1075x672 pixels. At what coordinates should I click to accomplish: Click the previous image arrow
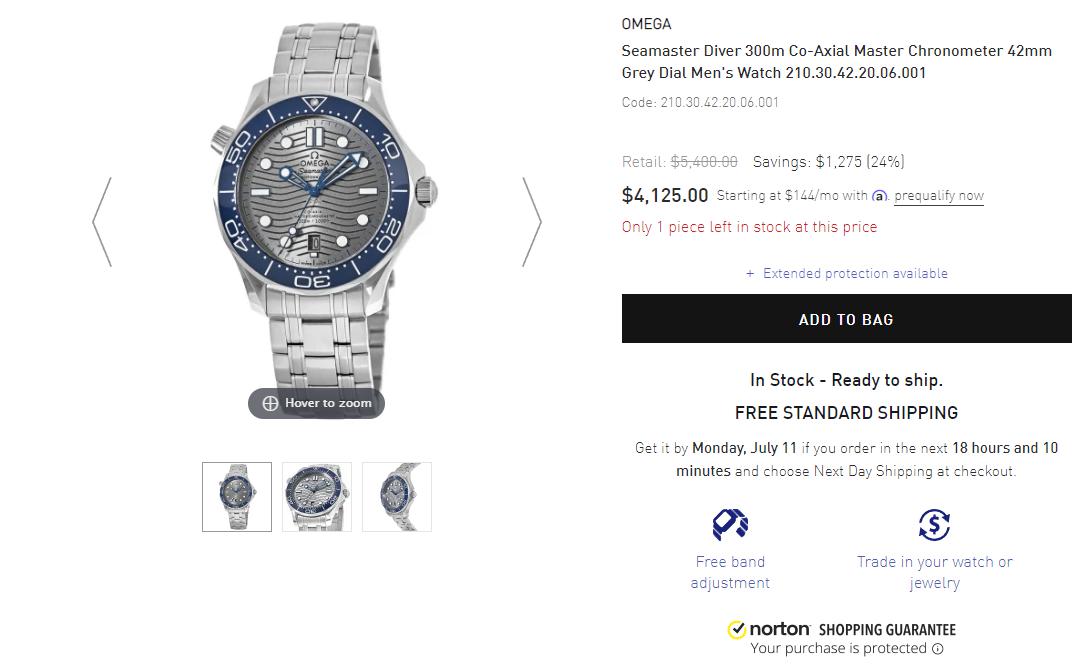coord(102,222)
